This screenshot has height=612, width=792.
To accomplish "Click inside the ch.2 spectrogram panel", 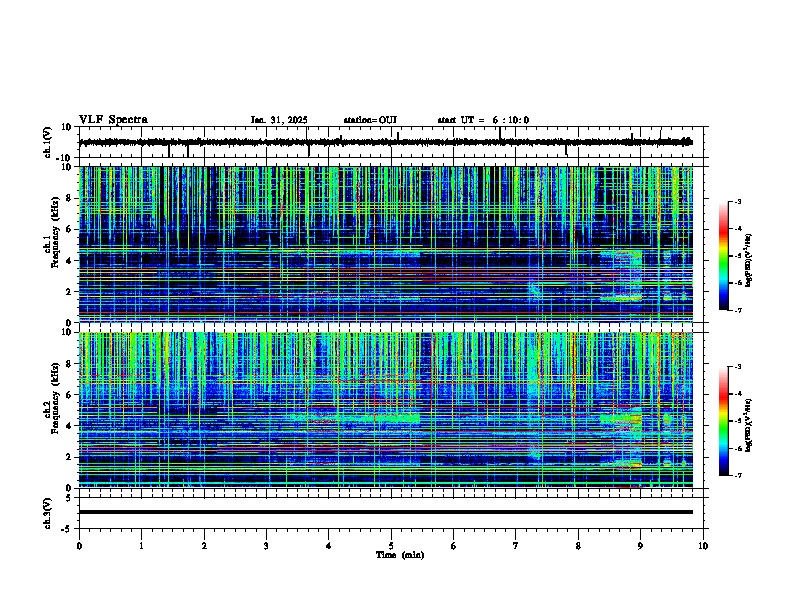I will point(386,410).
